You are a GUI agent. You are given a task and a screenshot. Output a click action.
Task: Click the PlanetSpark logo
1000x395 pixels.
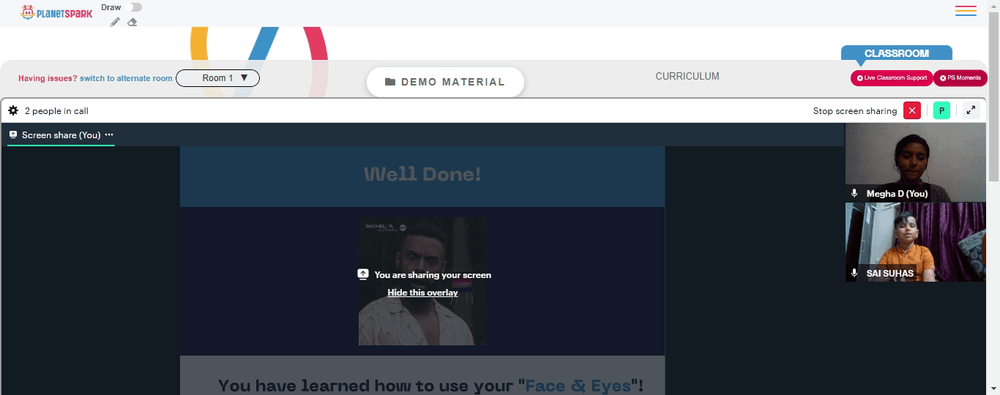click(56, 12)
